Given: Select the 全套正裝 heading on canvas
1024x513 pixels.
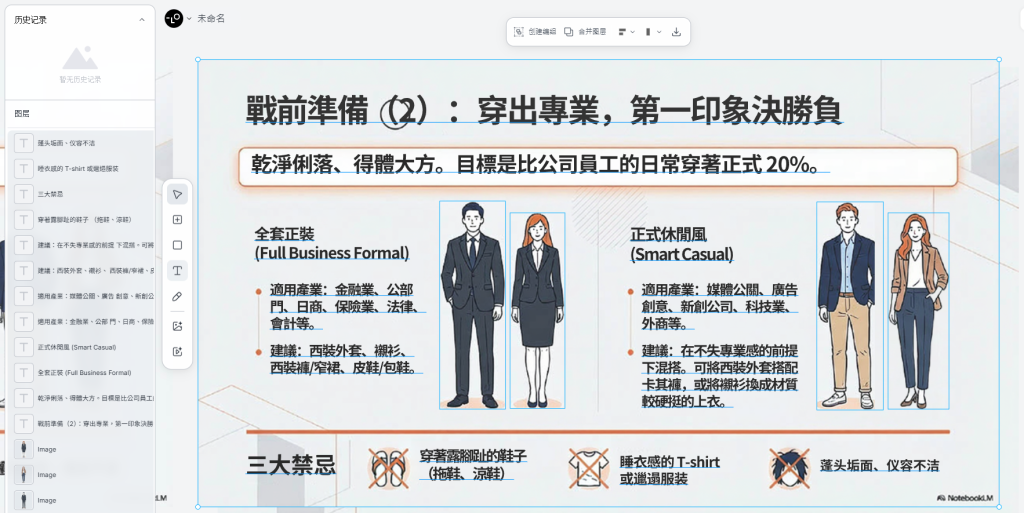Looking at the screenshot, I should (x=285, y=234).
